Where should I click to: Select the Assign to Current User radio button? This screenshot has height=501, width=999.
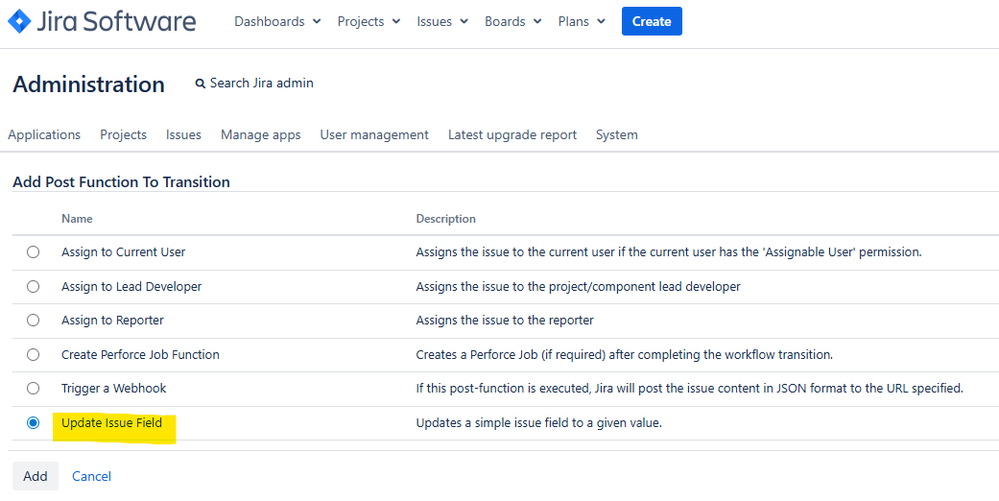click(33, 252)
